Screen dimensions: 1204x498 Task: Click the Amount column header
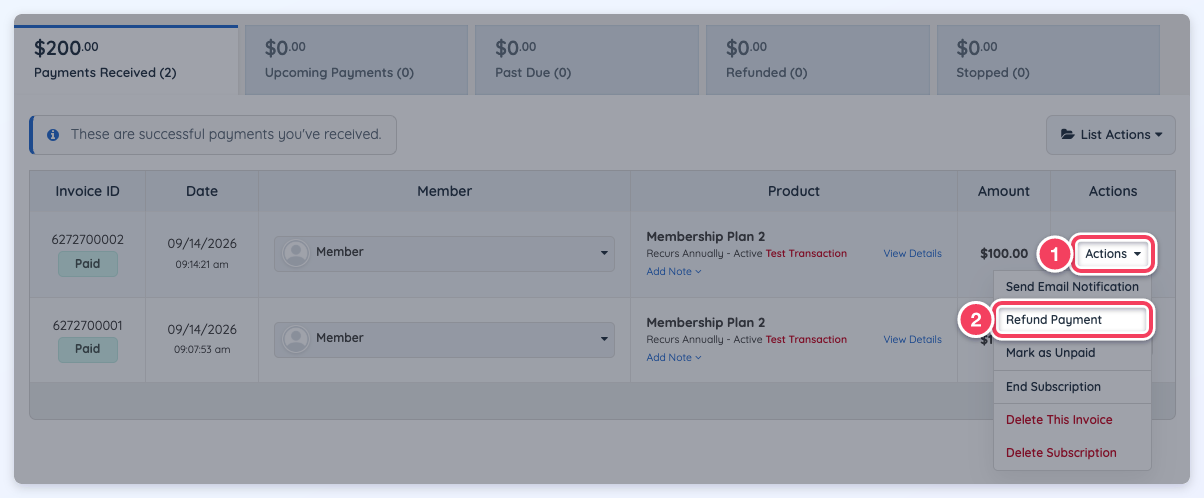pyautogui.click(x=1004, y=191)
